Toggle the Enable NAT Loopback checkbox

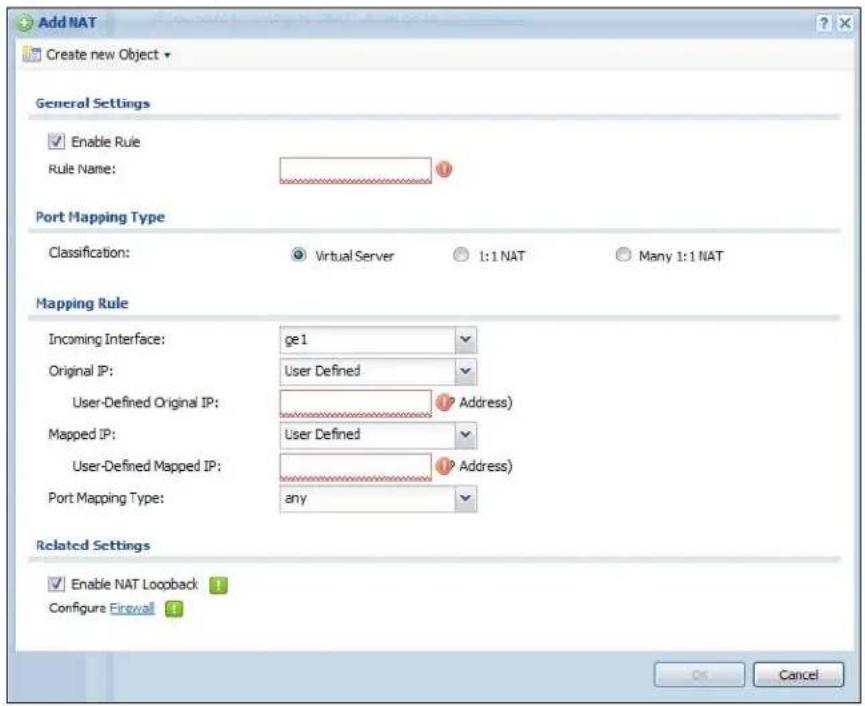click(x=56, y=584)
